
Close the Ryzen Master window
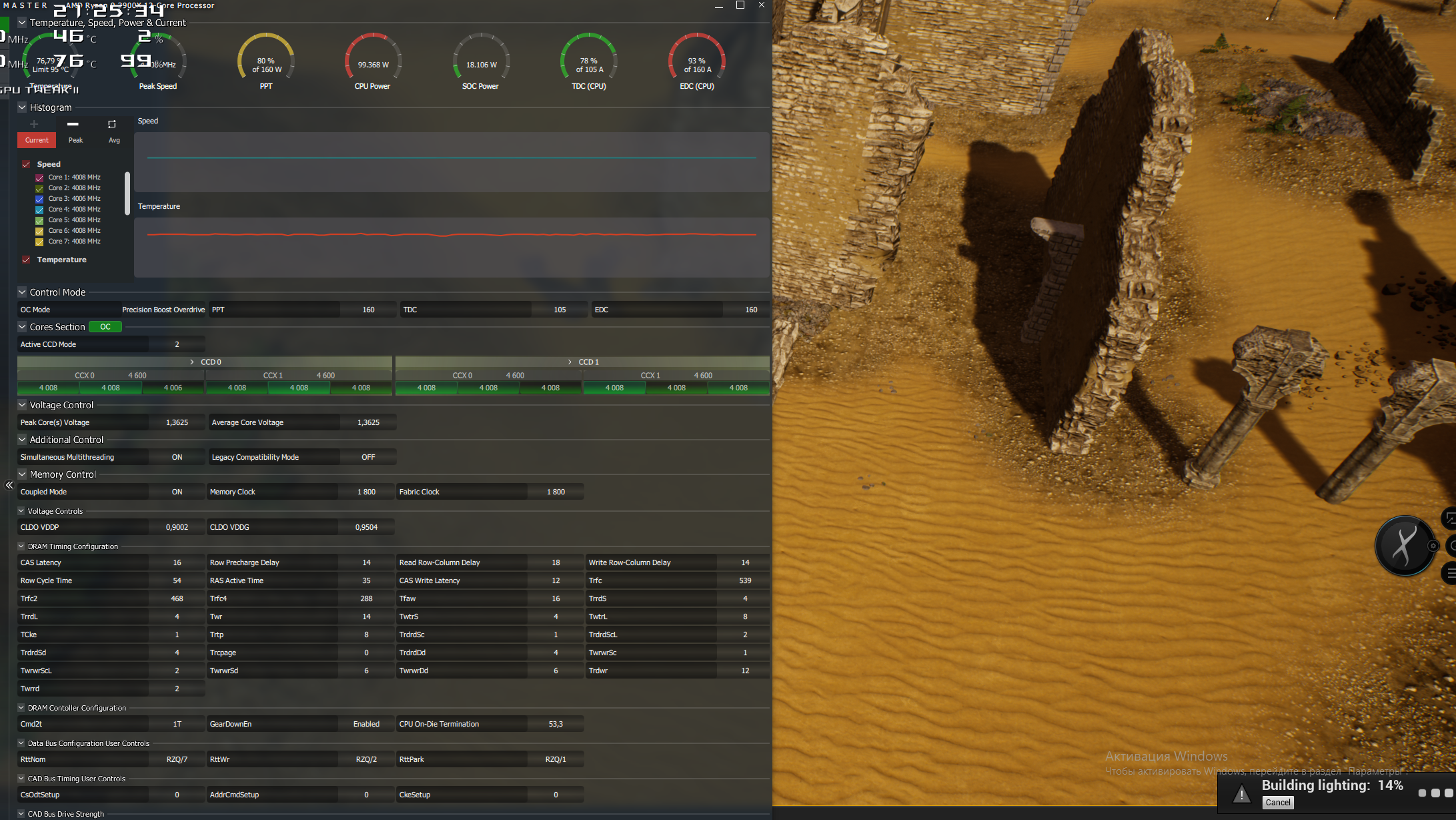coord(762,5)
